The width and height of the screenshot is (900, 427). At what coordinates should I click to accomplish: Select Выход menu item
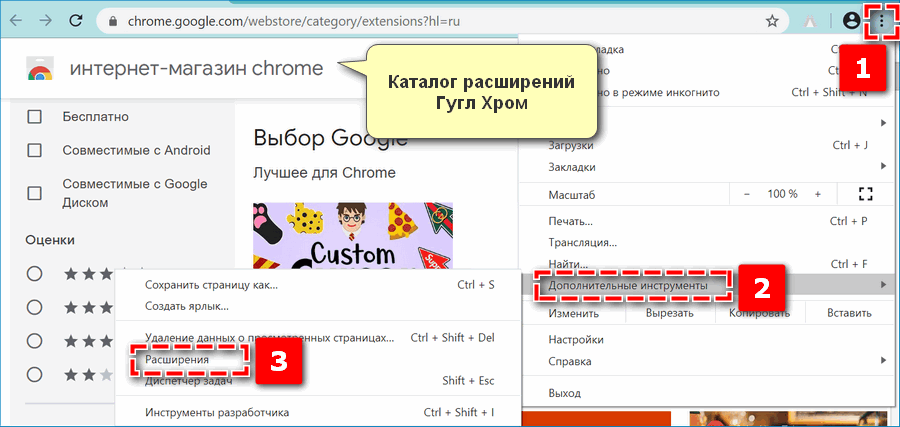(x=709, y=394)
